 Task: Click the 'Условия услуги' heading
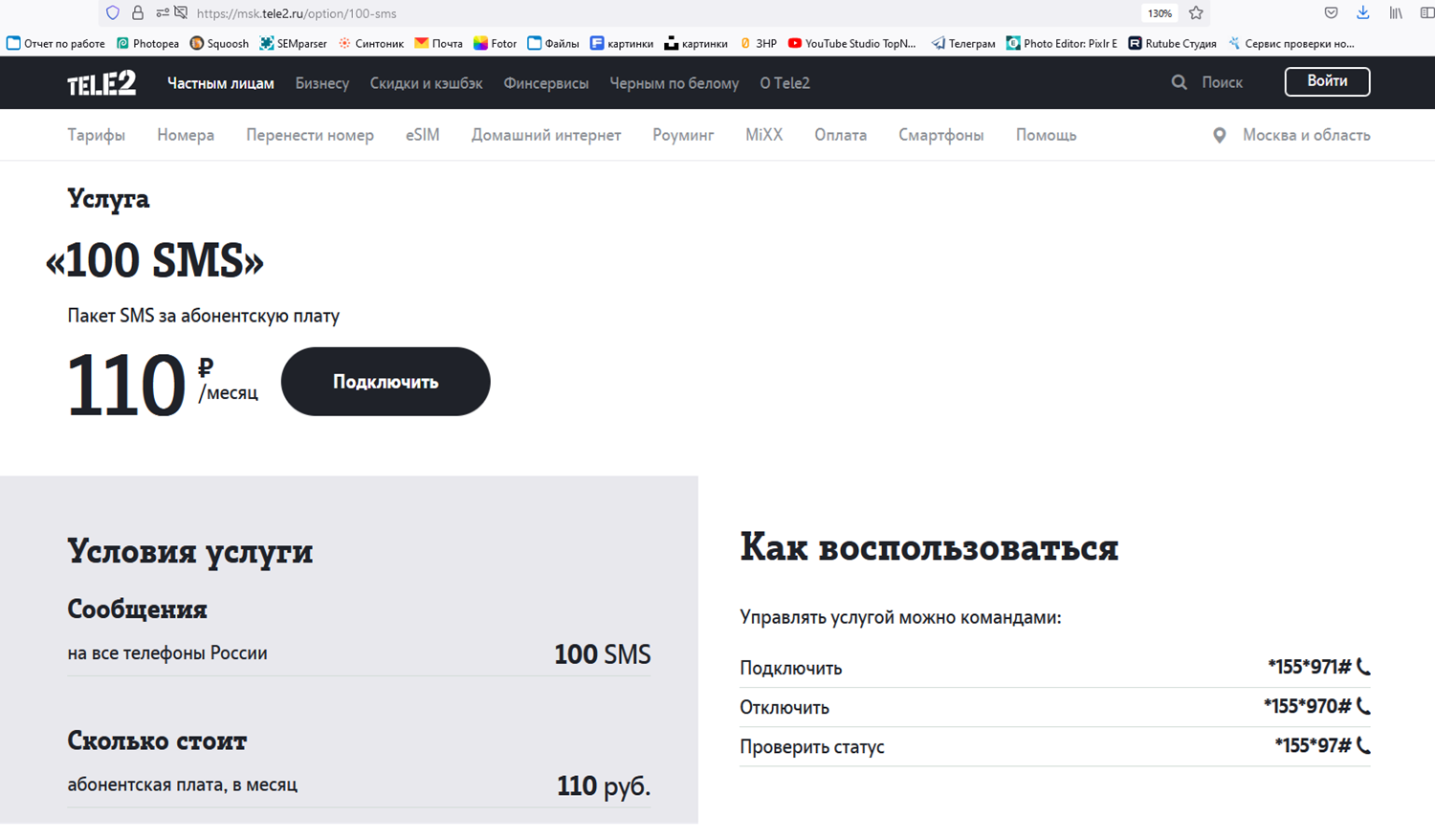[190, 551]
